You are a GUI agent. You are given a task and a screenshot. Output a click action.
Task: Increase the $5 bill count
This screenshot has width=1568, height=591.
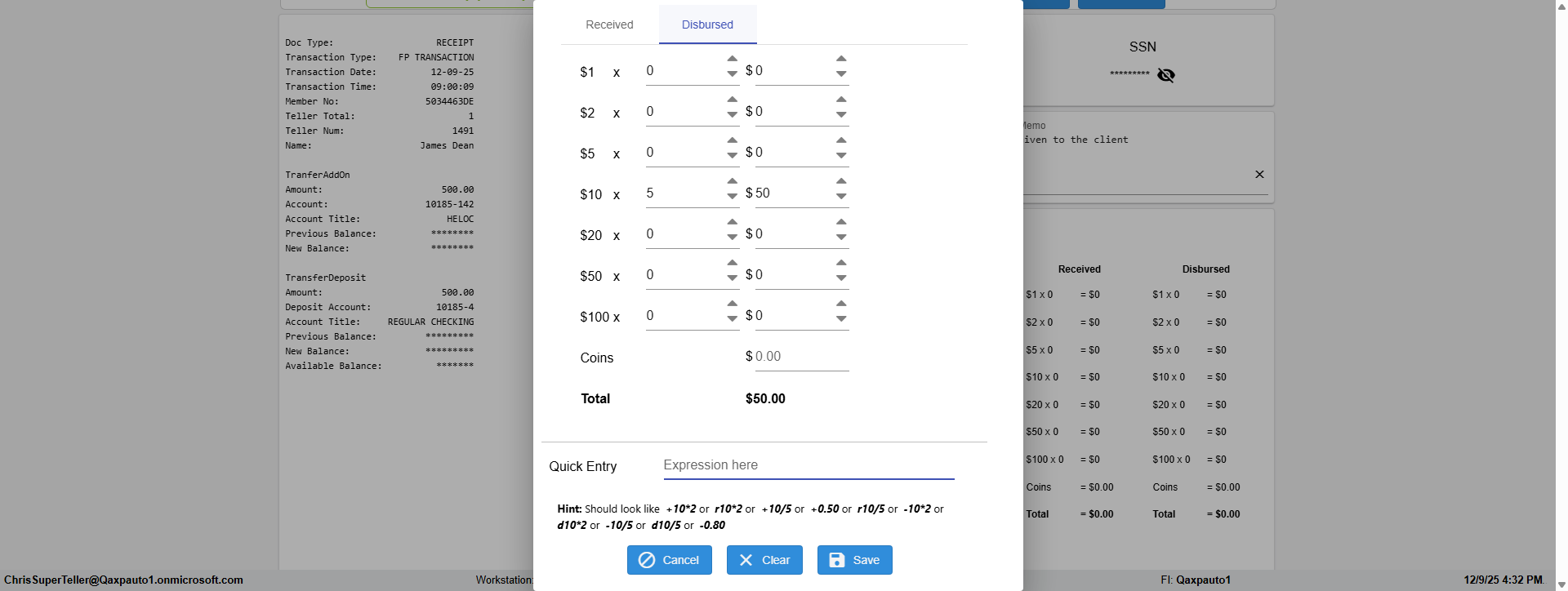coord(733,140)
